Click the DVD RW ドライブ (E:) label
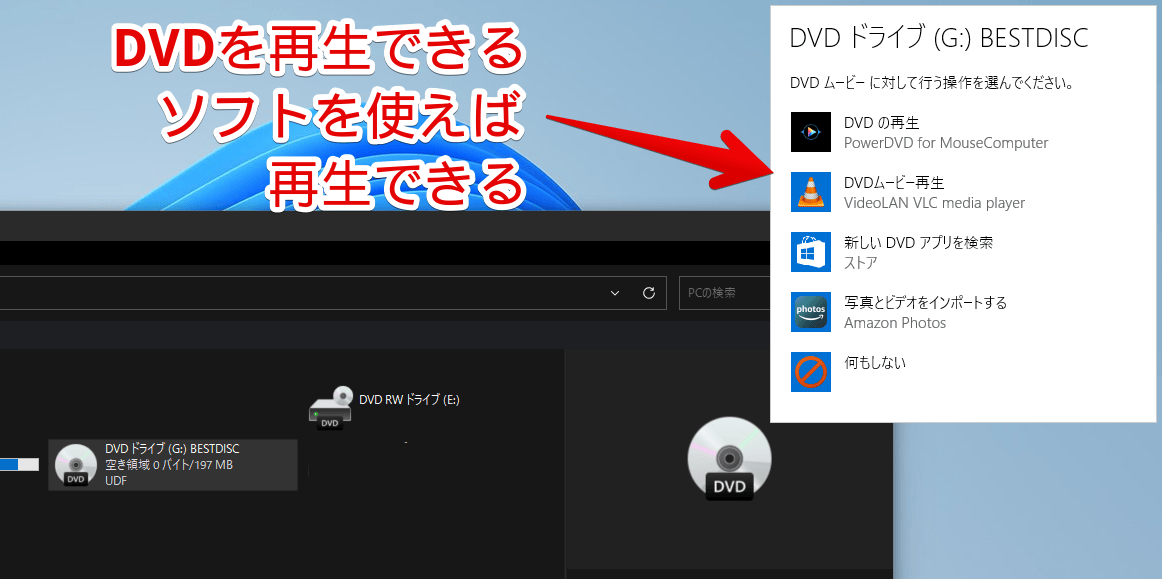The width and height of the screenshot is (1162, 579). click(409, 400)
